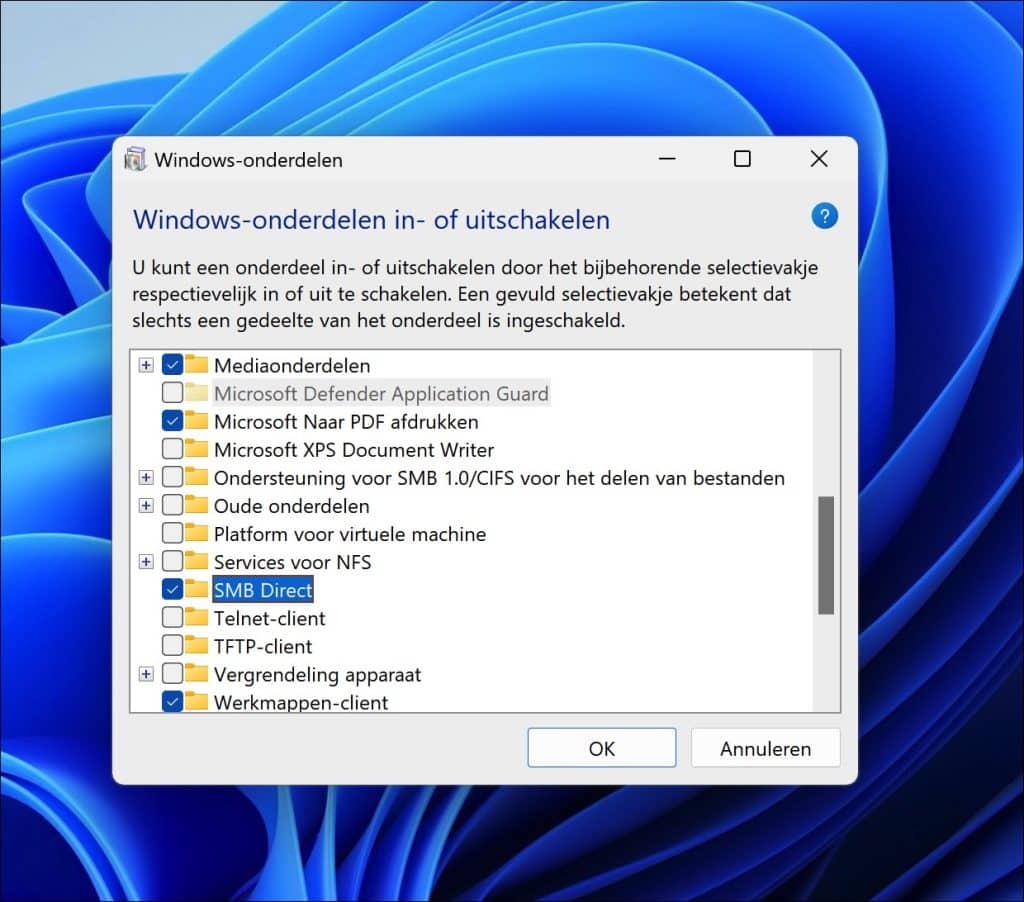Screen dimensions: 1024x902
Task: Uncheck Microsoft Naar PDF afdrukken checkbox
Action: (172, 421)
